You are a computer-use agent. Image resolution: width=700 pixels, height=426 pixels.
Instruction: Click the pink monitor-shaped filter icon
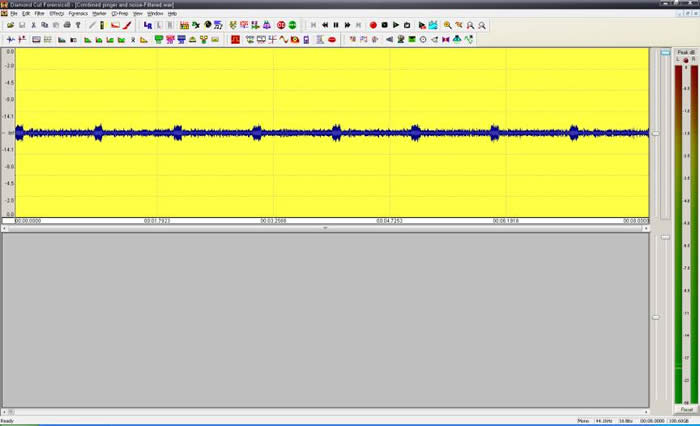pos(170,40)
